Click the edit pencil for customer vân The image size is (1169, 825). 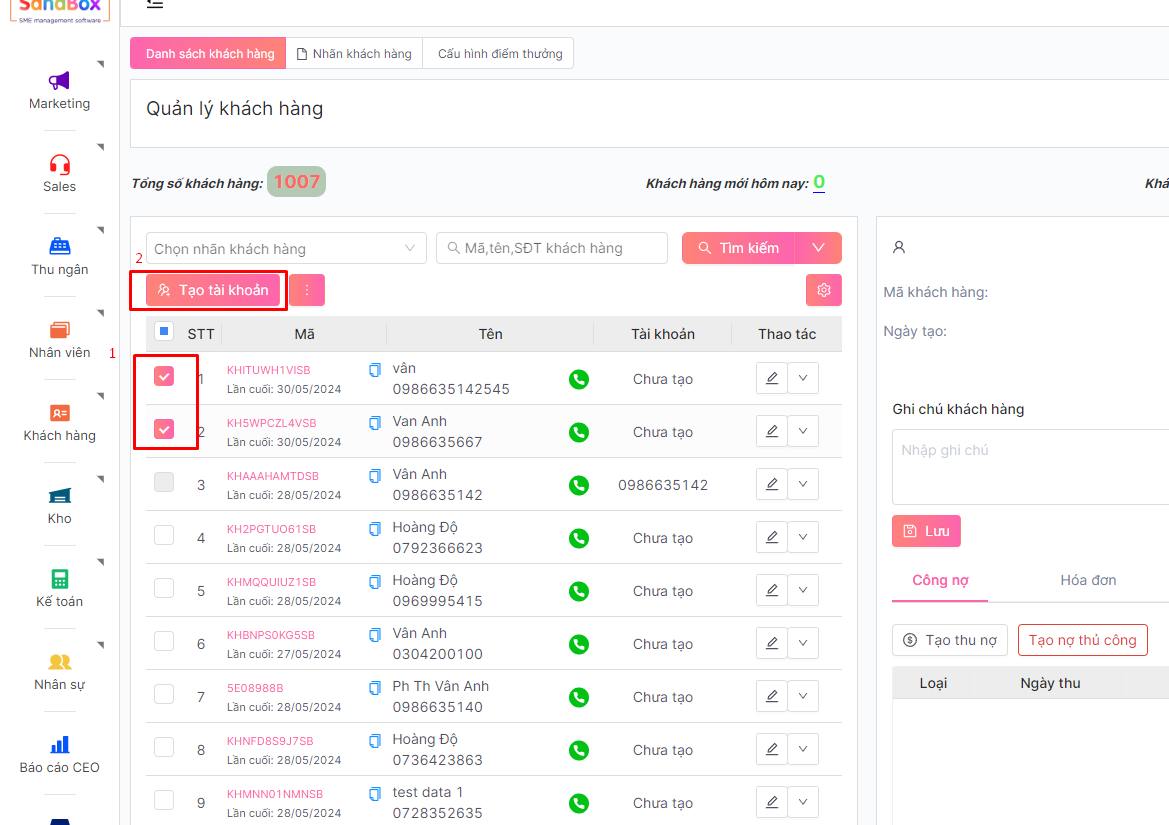[x=771, y=379]
